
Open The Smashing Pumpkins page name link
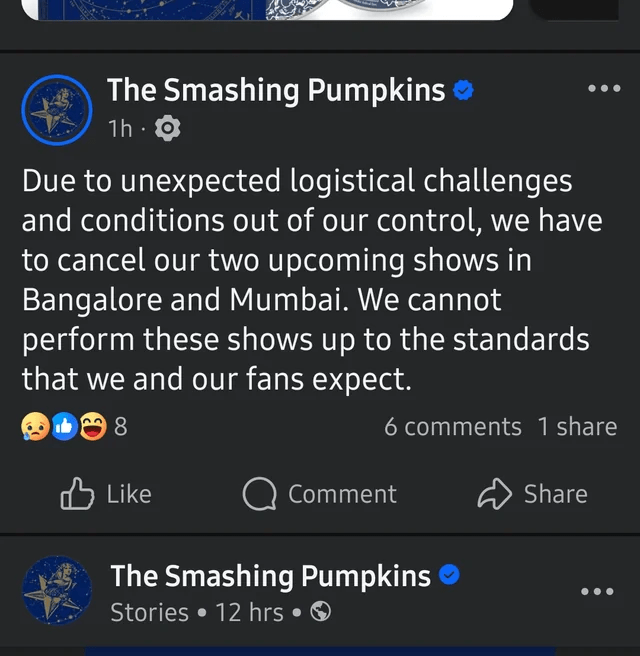click(276, 91)
